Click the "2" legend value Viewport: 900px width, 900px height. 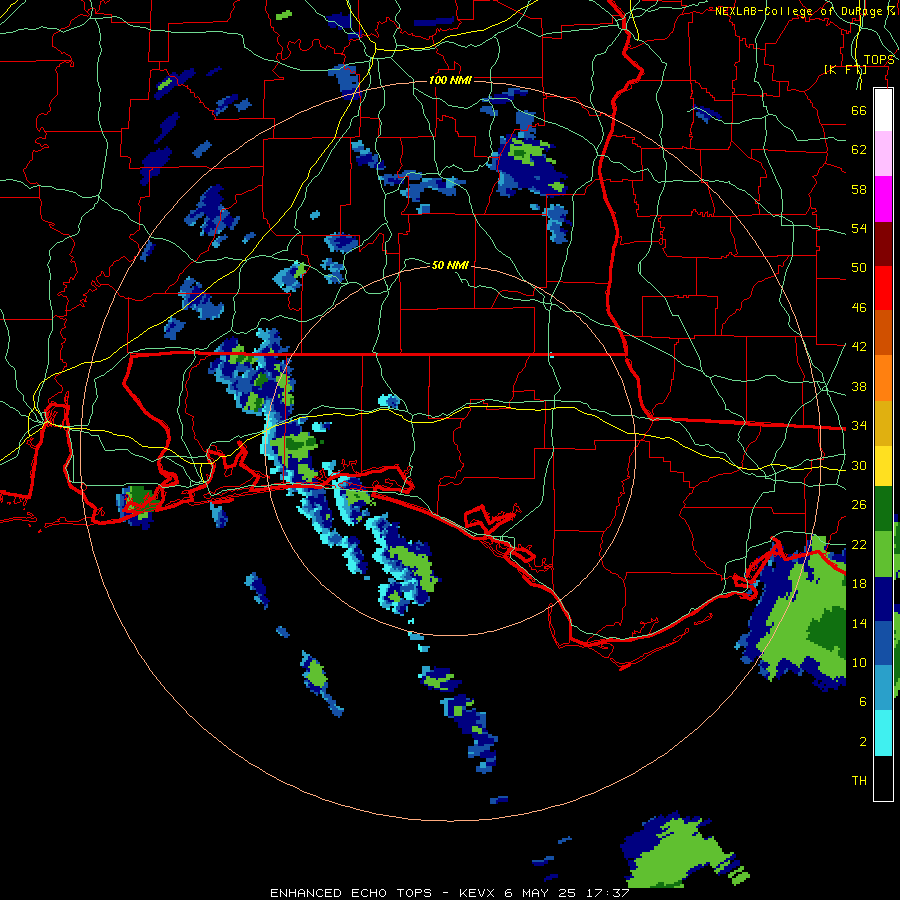click(x=862, y=742)
